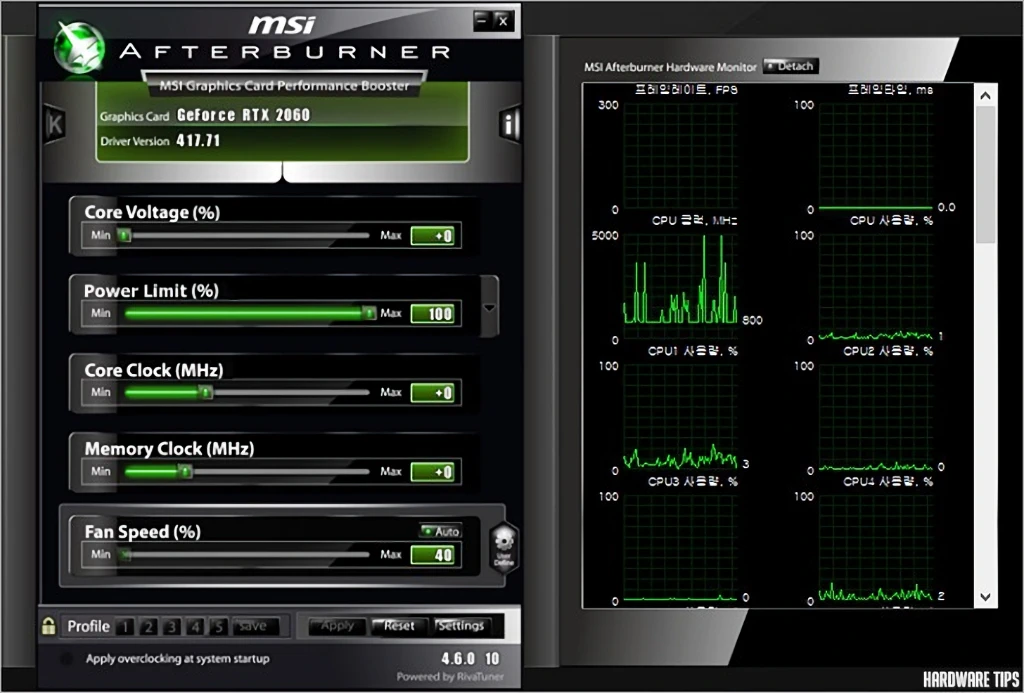This screenshot has height=693, width=1024.
Task: Expand the Power Limit dropdown arrow
Action: 489,307
